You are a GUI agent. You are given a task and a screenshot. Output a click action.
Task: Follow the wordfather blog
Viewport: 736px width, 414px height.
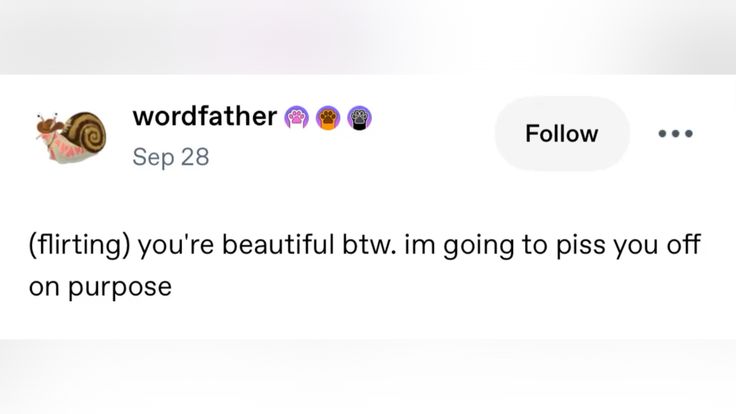pos(561,134)
